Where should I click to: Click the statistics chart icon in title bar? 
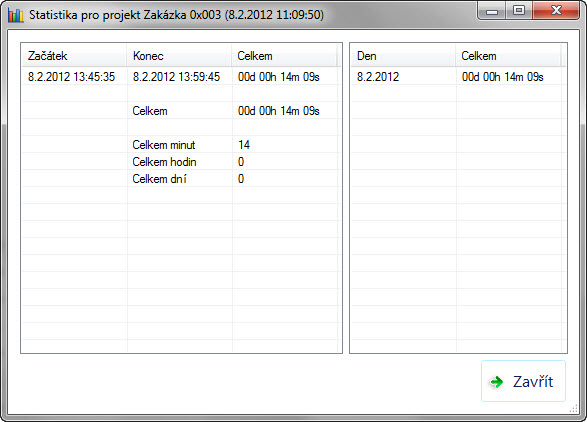(x=15, y=15)
